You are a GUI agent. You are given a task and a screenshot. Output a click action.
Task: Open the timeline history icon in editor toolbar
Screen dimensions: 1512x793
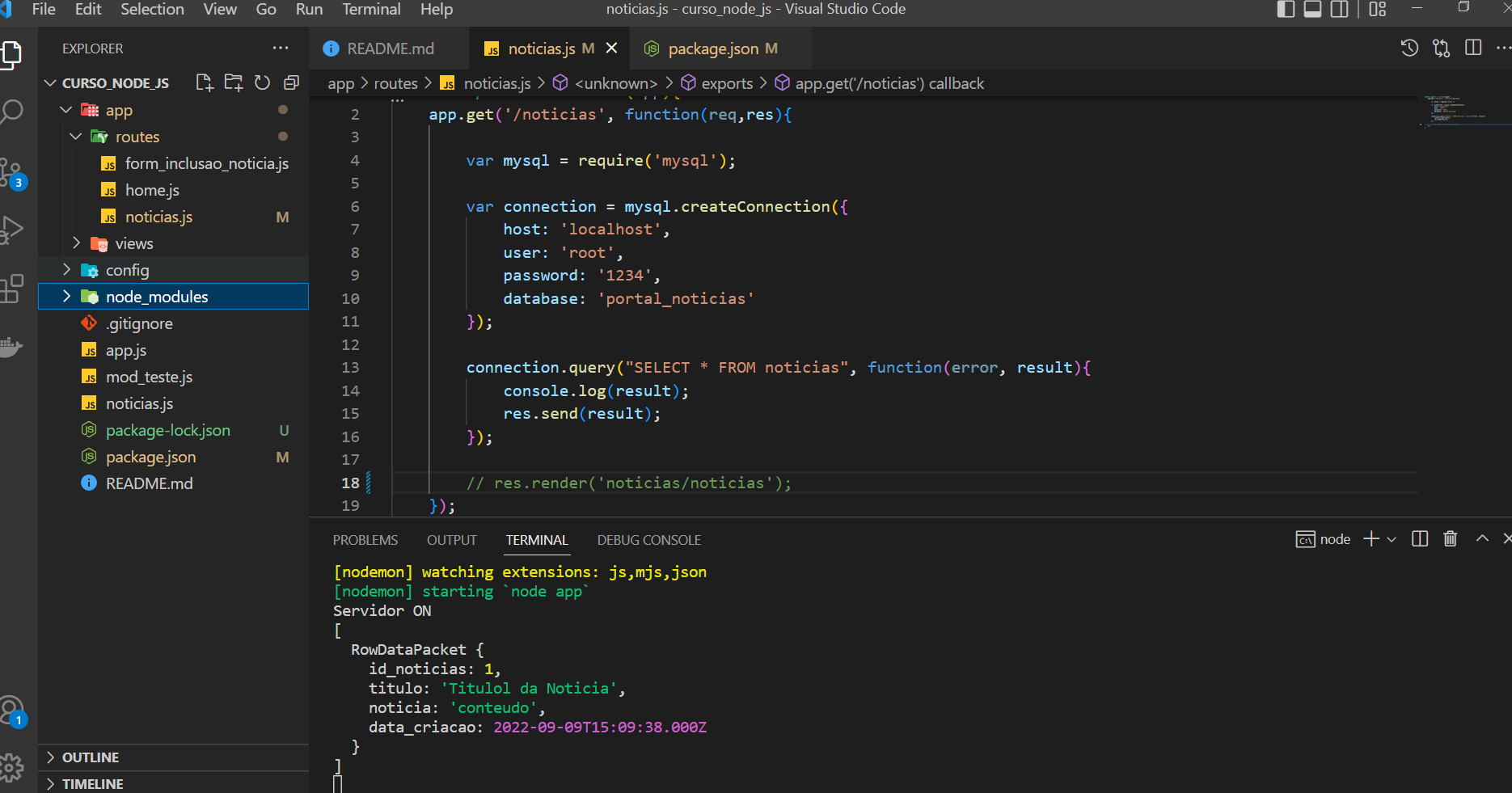(1409, 48)
